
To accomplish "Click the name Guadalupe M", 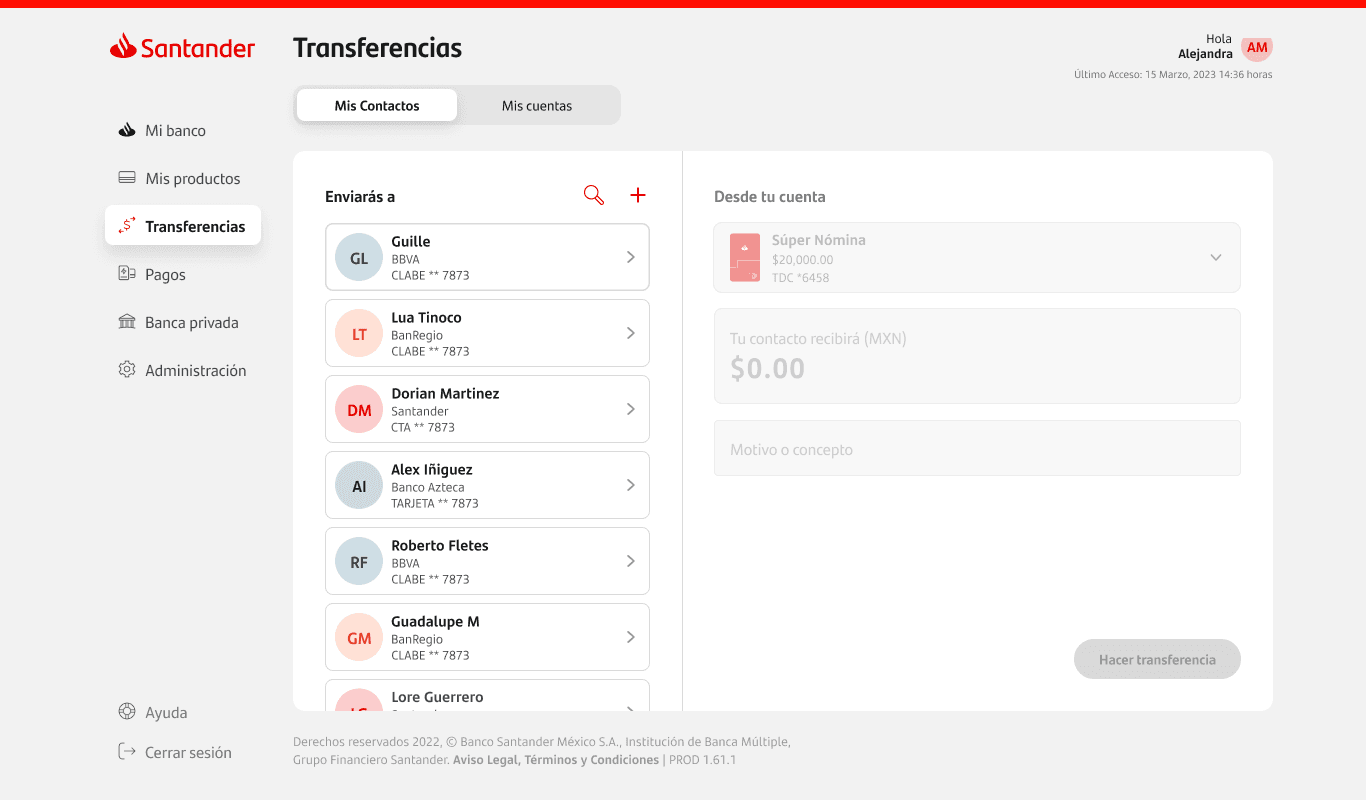I will tap(435, 621).
